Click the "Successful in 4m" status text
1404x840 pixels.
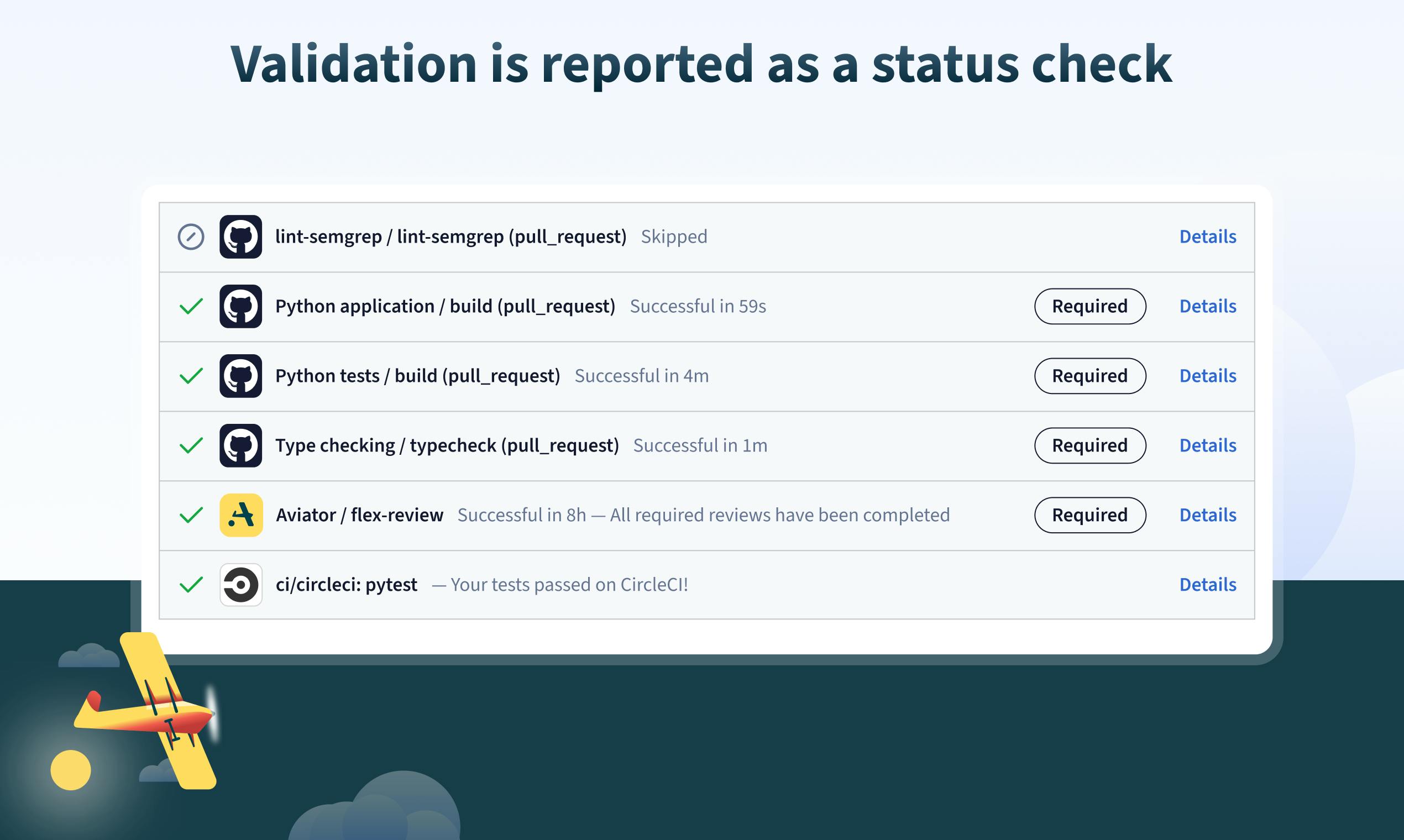[x=641, y=376]
